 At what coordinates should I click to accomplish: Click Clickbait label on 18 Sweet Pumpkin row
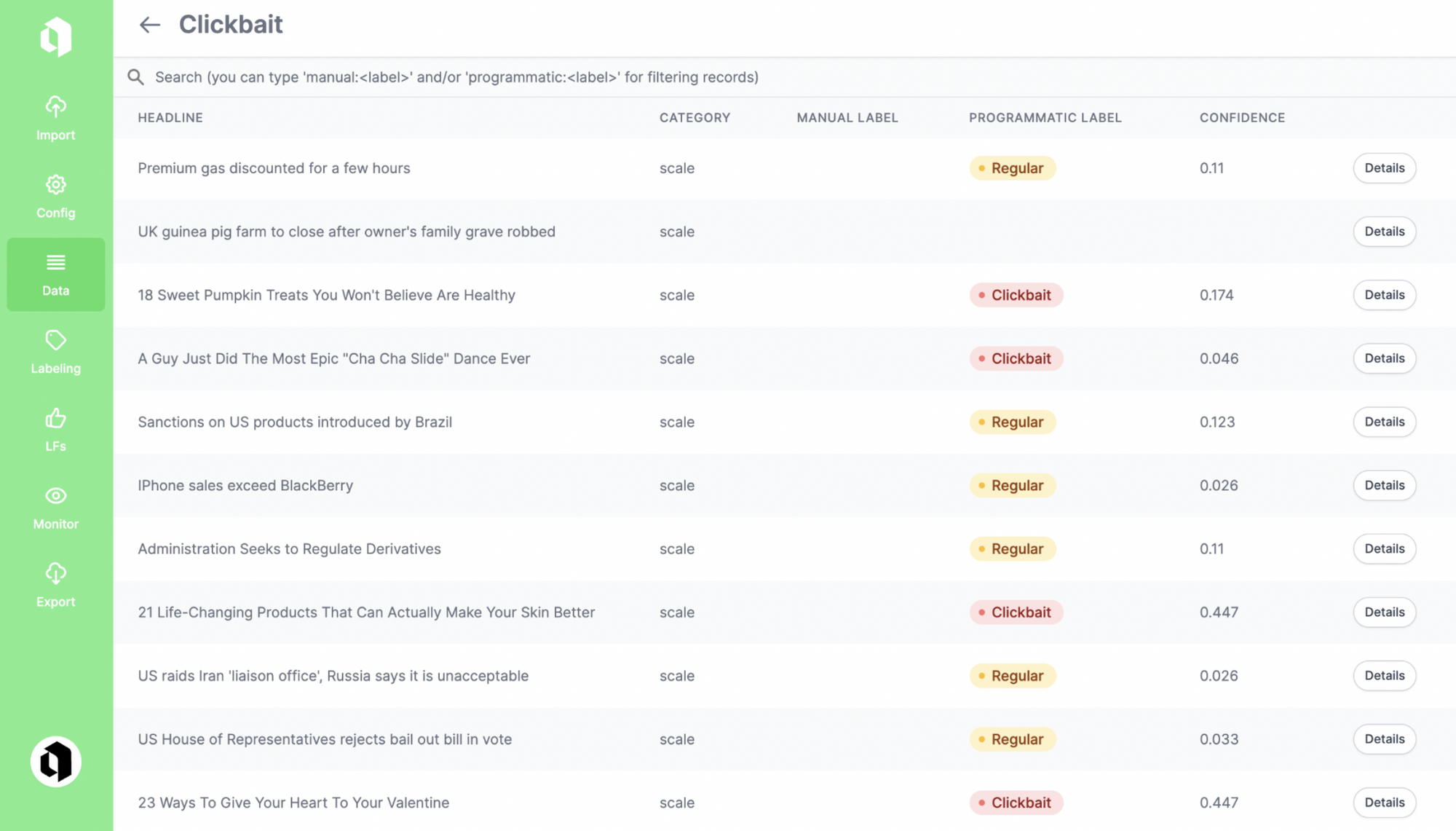(1016, 295)
